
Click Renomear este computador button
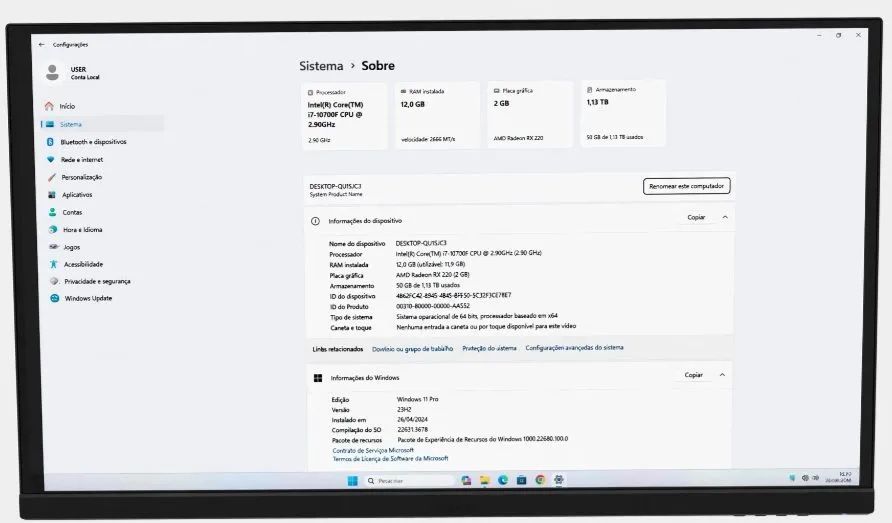click(687, 186)
